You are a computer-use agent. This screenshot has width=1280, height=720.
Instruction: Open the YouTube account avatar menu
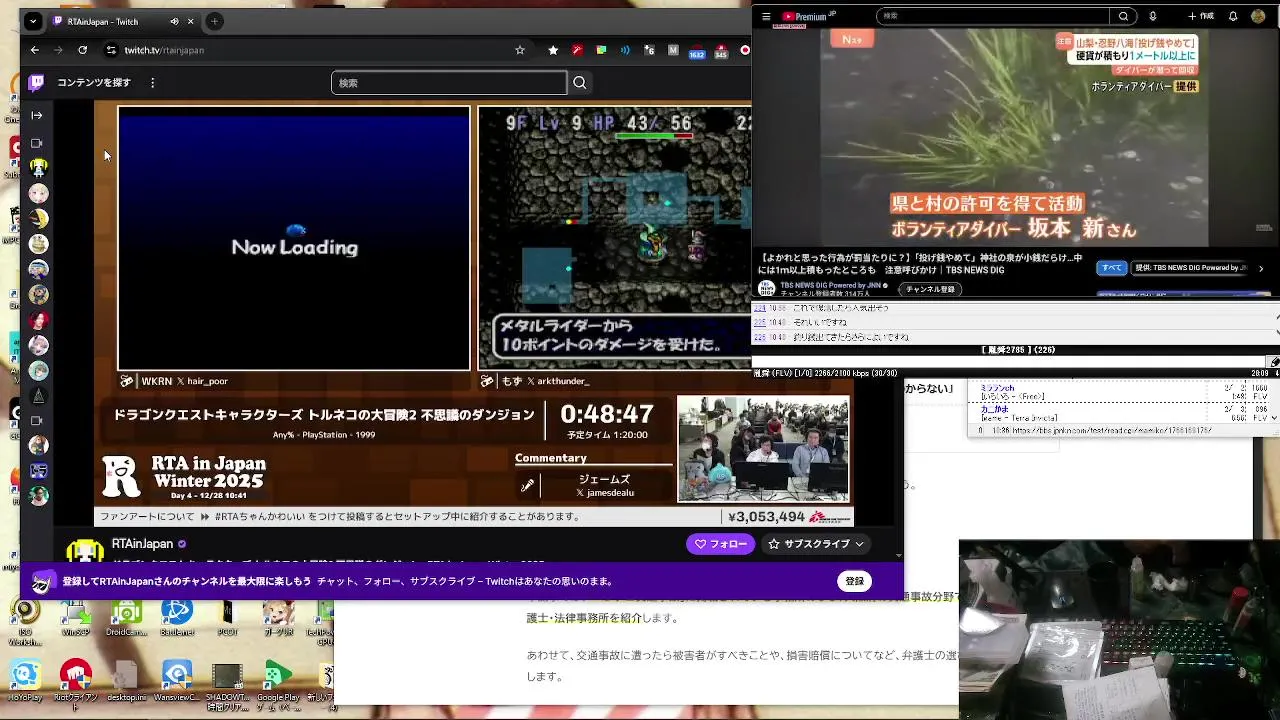pos(1258,16)
